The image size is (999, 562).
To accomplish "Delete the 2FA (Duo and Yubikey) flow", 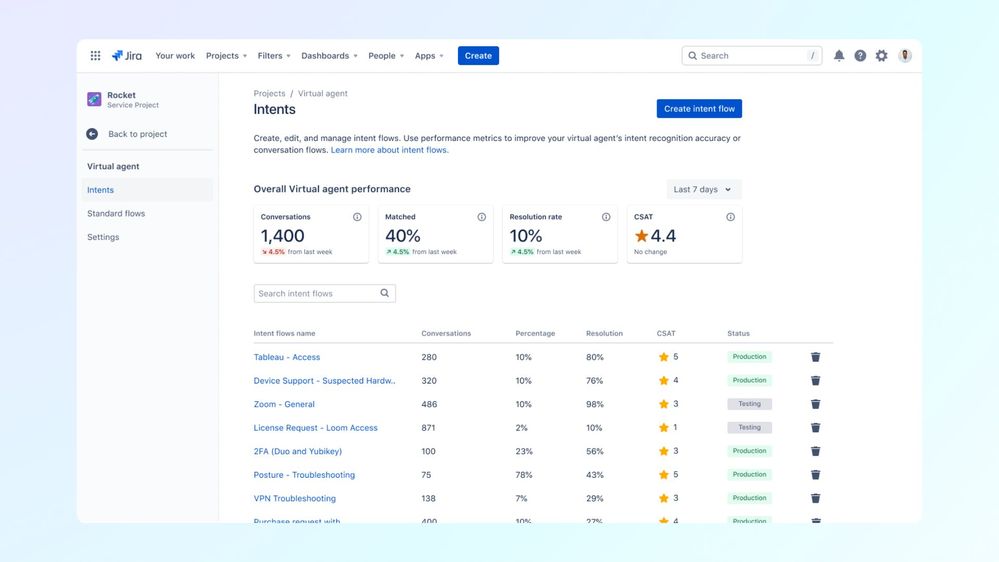I will (816, 451).
